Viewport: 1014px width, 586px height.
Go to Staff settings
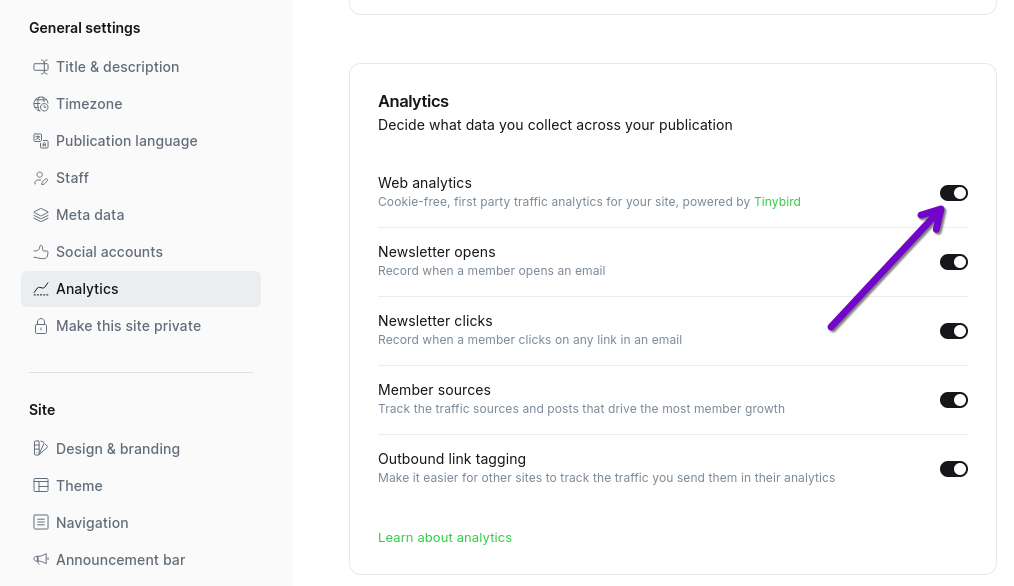[x=72, y=178]
